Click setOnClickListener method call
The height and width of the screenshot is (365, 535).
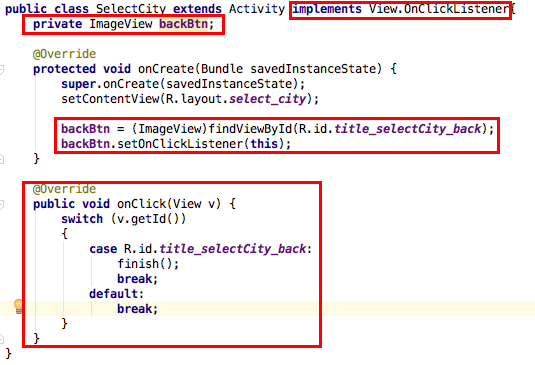coord(180,144)
